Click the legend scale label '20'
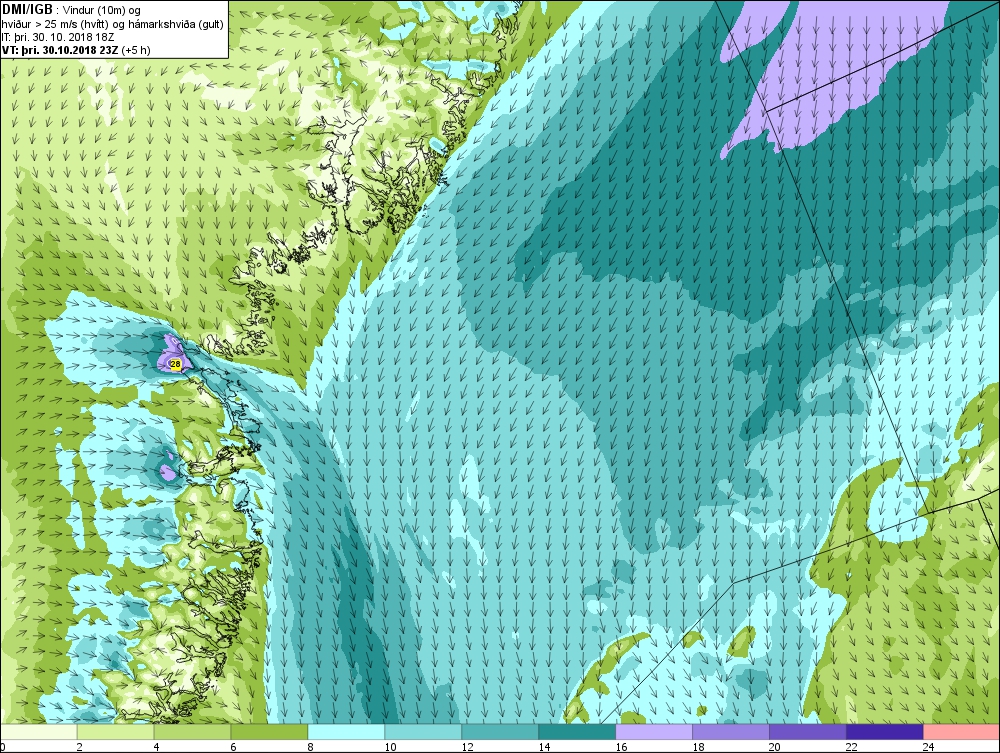This screenshot has height=753, width=1000. pos(775,747)
